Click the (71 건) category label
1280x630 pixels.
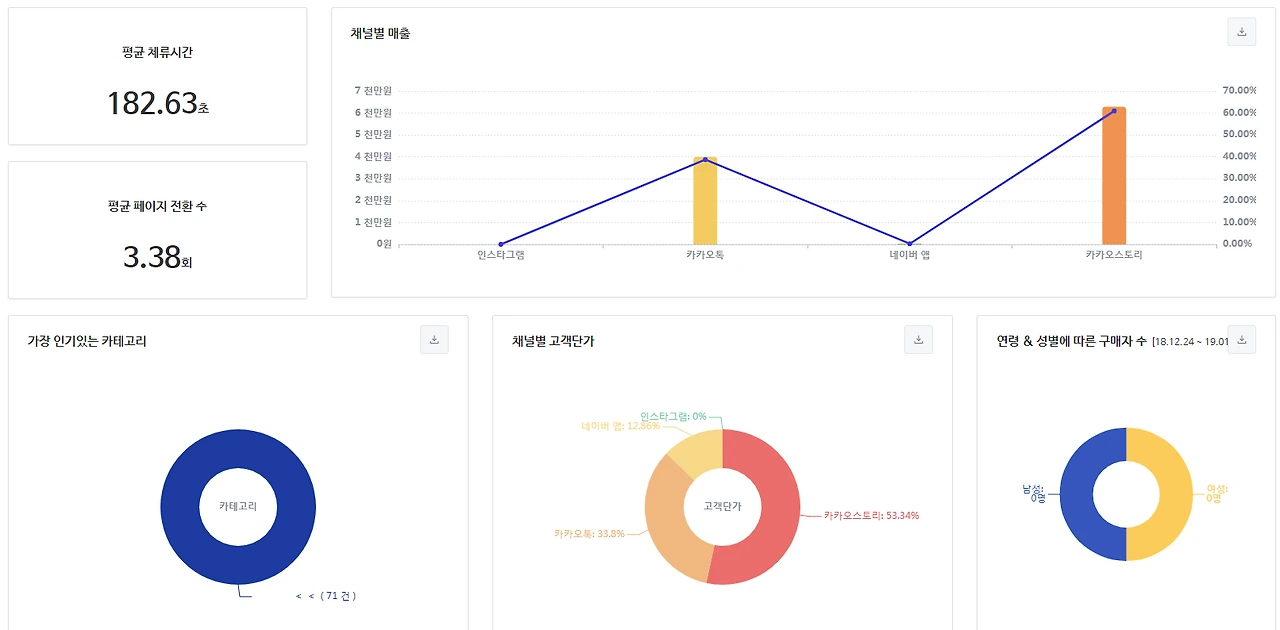click(339, 596)
